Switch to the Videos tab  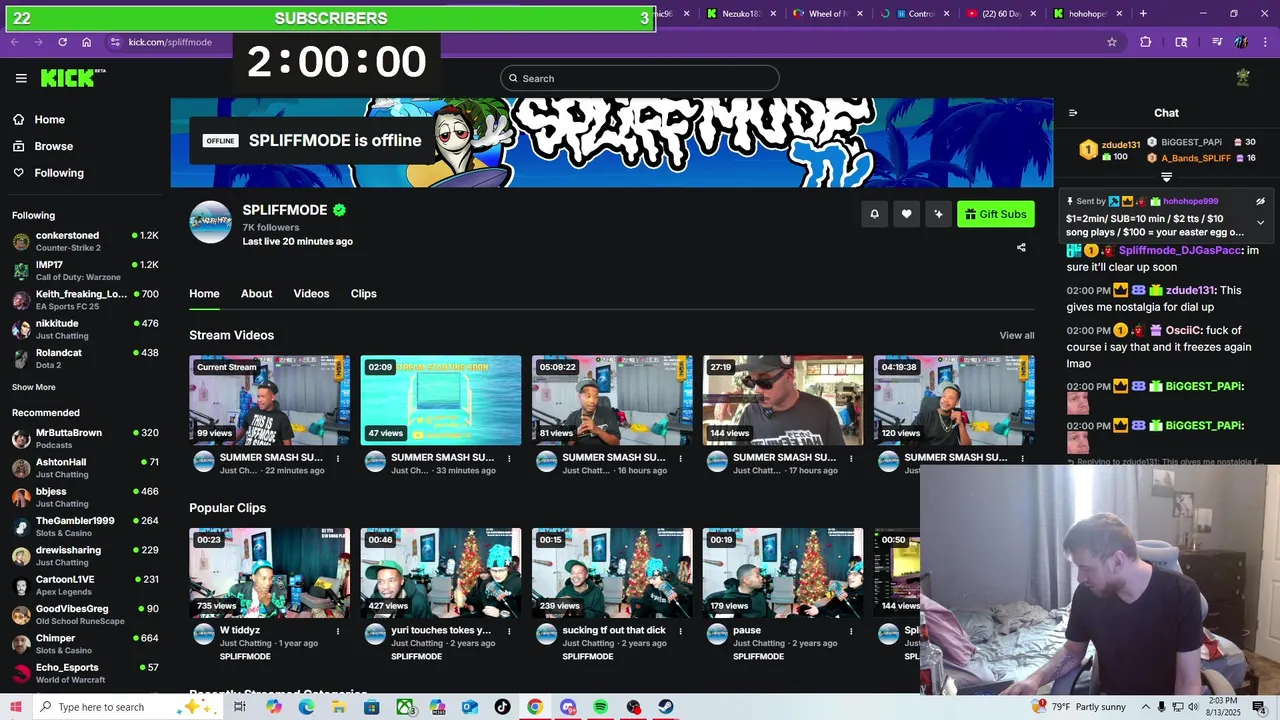coord(311,293)
